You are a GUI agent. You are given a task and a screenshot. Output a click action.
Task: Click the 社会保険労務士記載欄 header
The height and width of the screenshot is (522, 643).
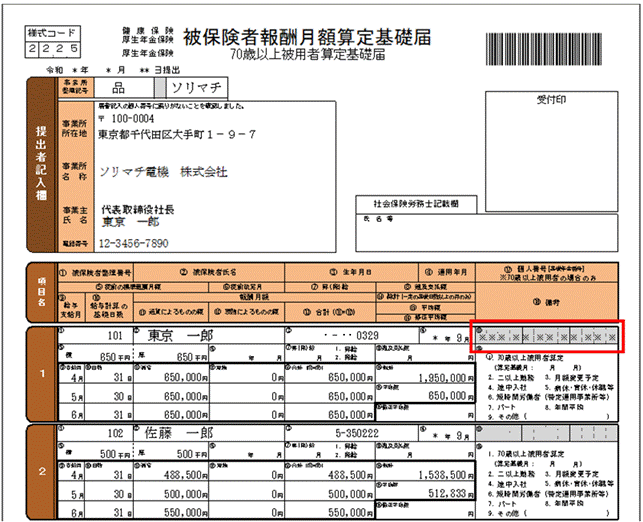[416, 204]
